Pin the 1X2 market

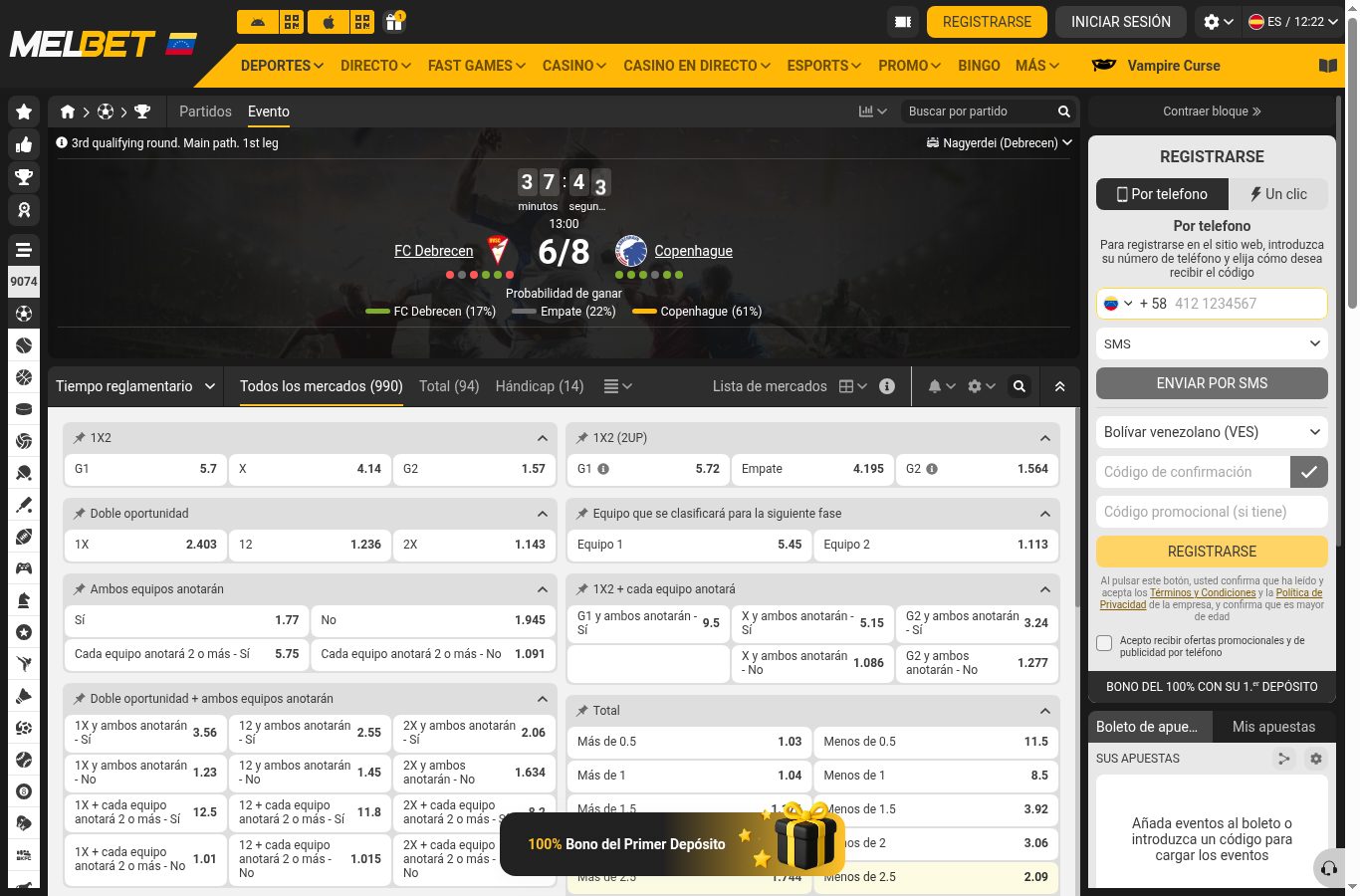click(80, 438)
